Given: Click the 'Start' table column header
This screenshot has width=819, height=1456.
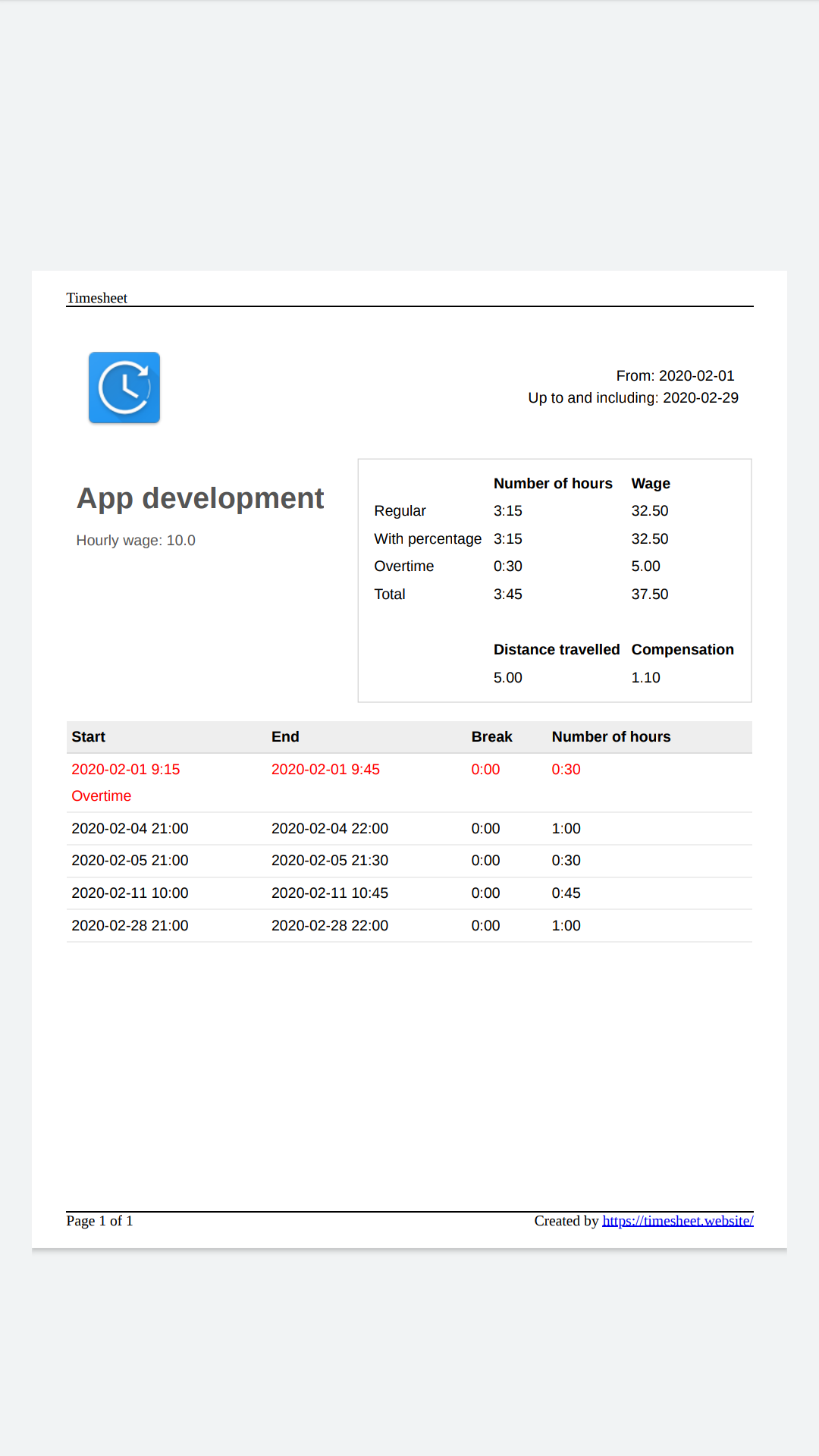Looking at the screenshot, I should point(88,736).
